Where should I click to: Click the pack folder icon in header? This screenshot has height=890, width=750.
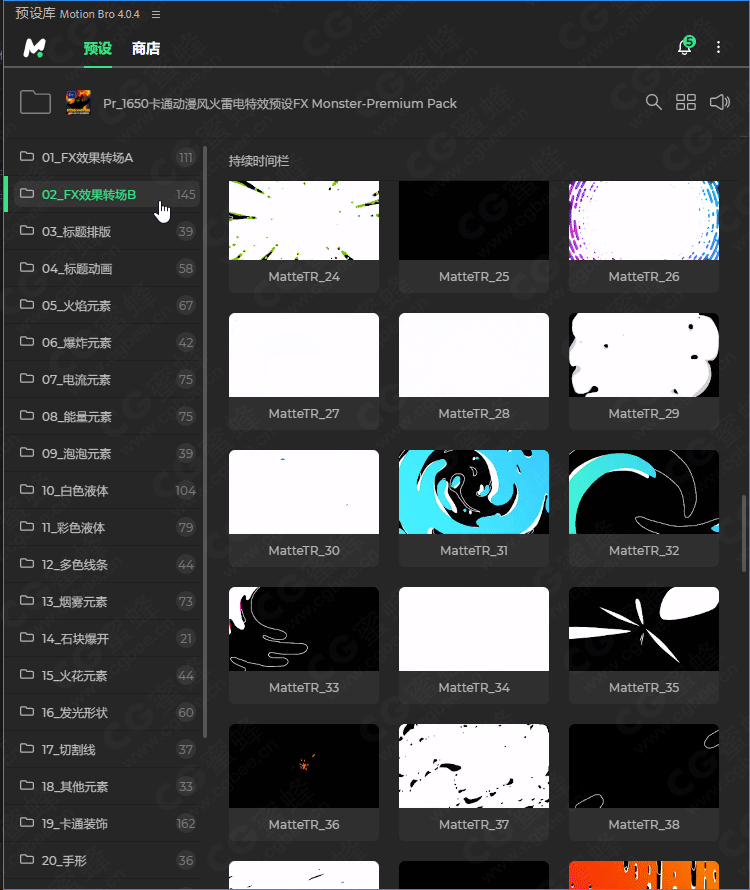click(35, 102)
